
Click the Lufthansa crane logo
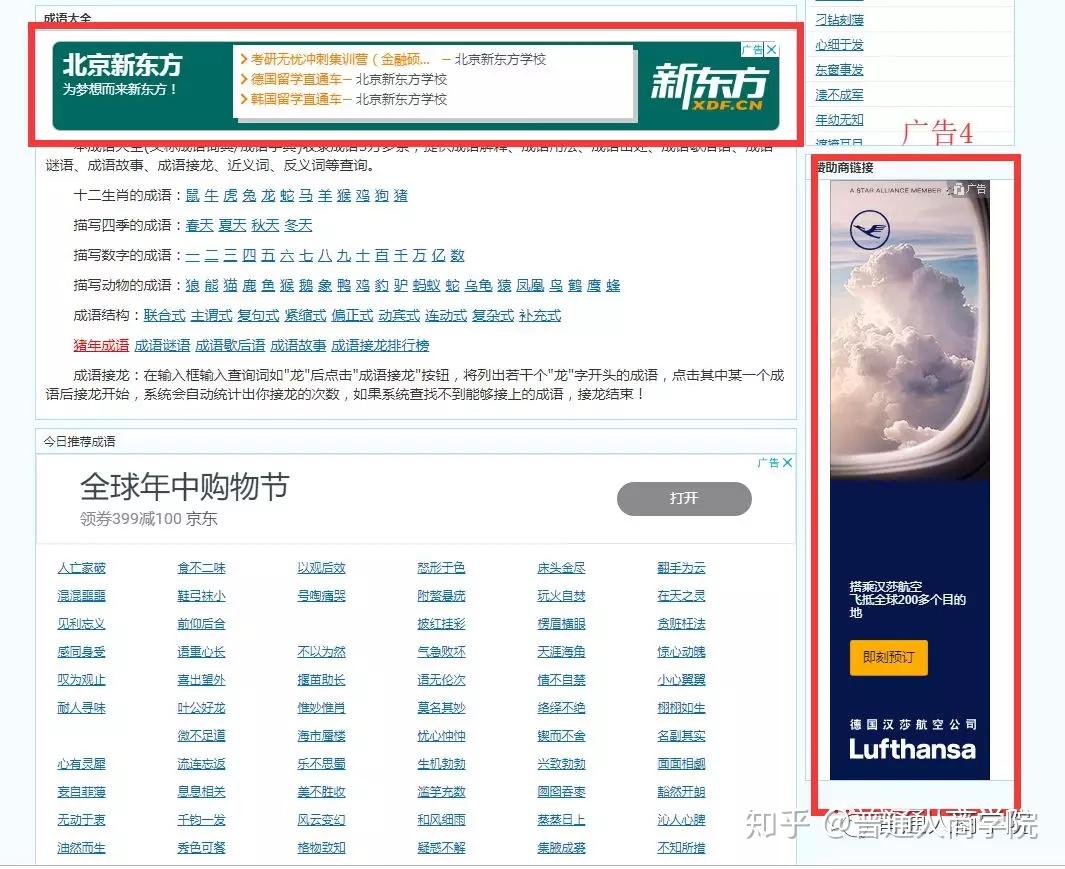[x=869, y=229]
